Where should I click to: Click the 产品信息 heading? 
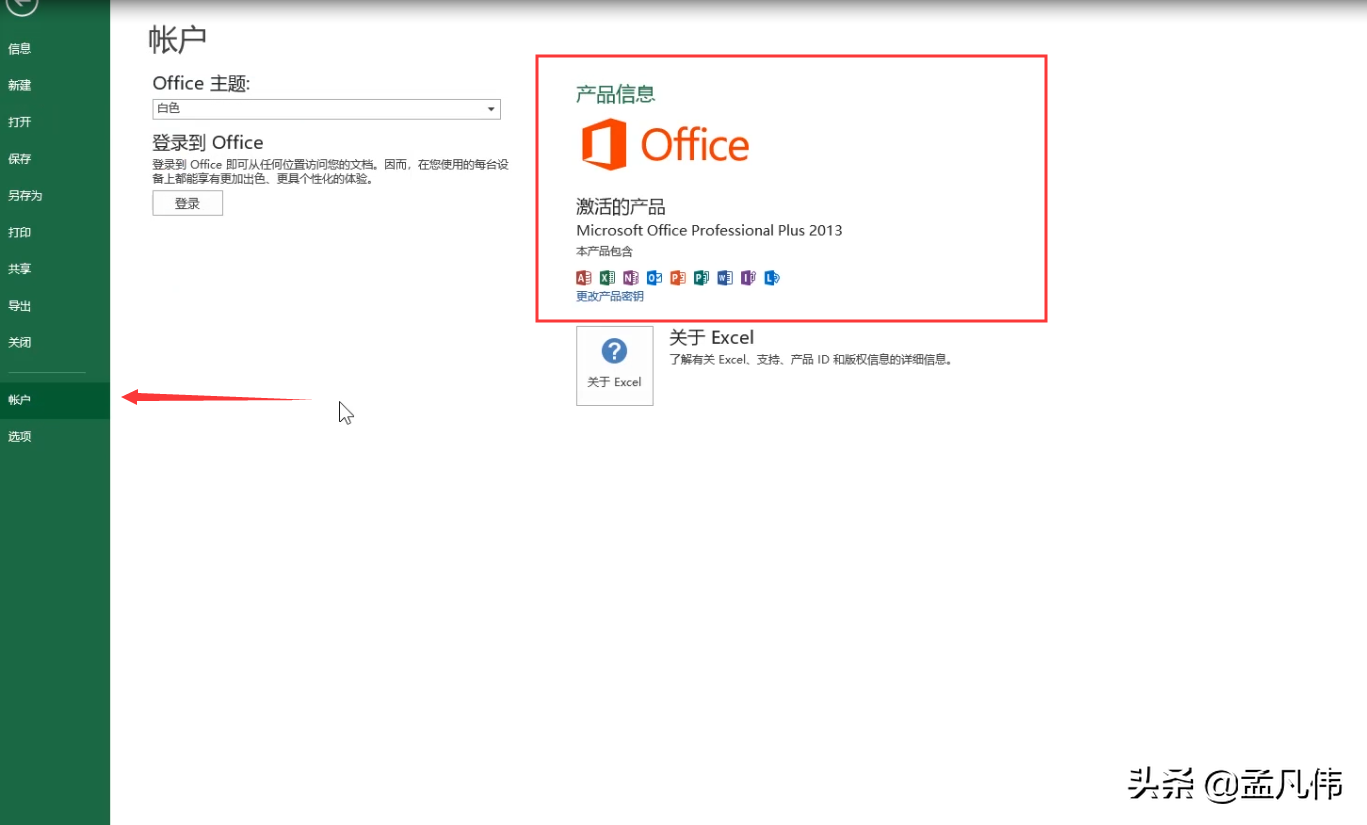[x=616, y=94]
